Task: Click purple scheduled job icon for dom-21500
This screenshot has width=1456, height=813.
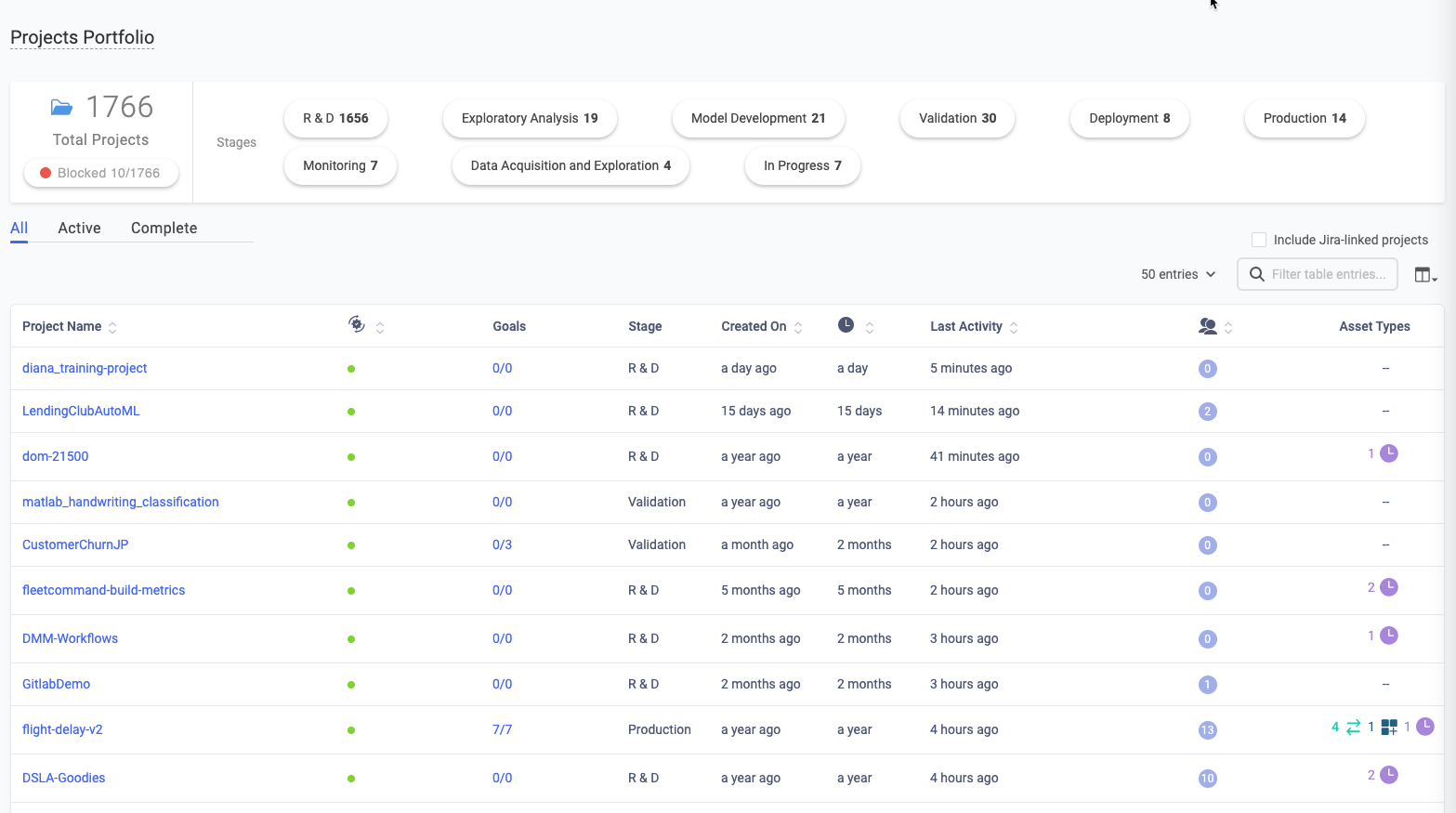Action: 1388,453
